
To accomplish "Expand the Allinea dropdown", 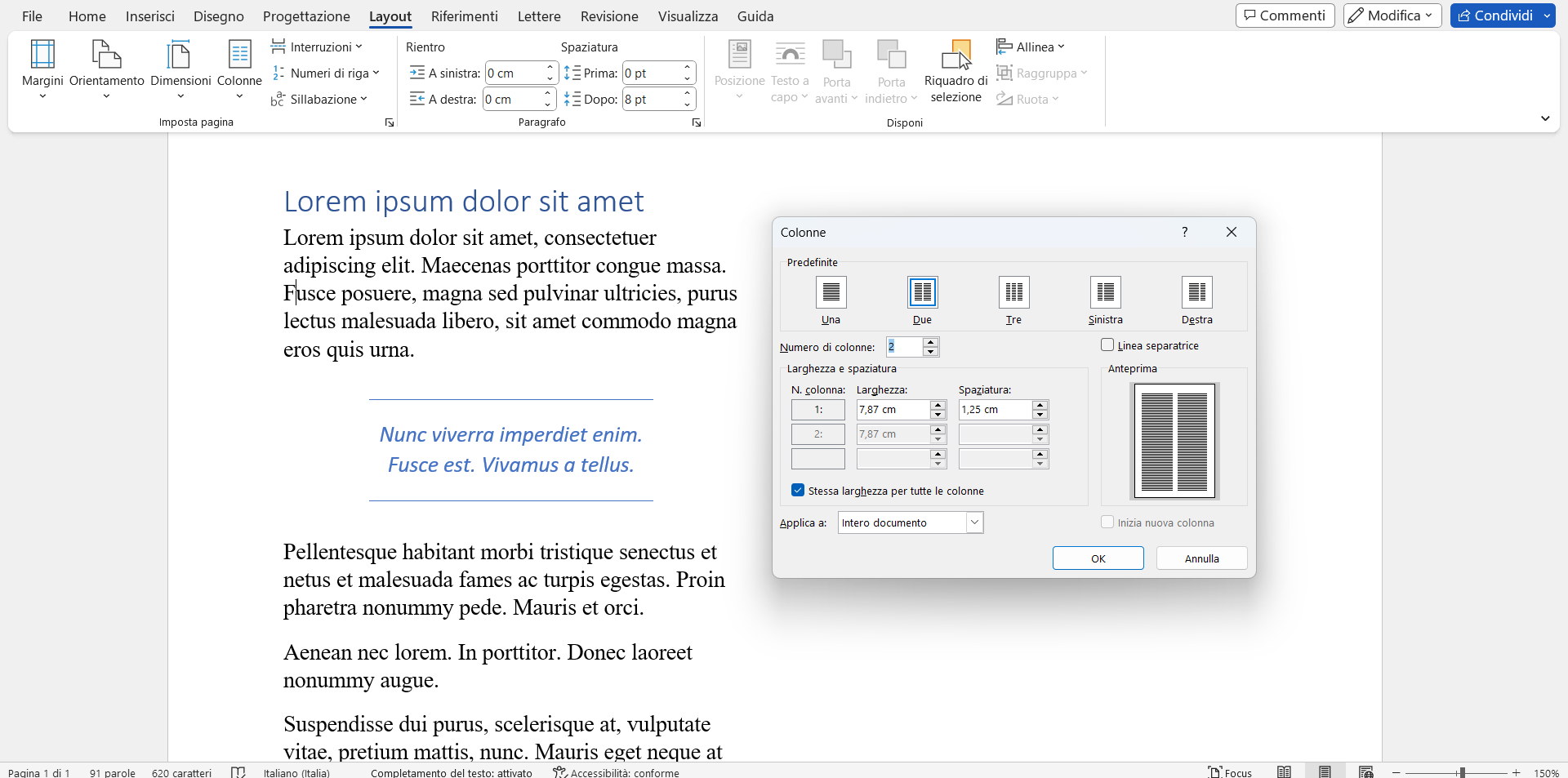I will tap(1031, 47).
